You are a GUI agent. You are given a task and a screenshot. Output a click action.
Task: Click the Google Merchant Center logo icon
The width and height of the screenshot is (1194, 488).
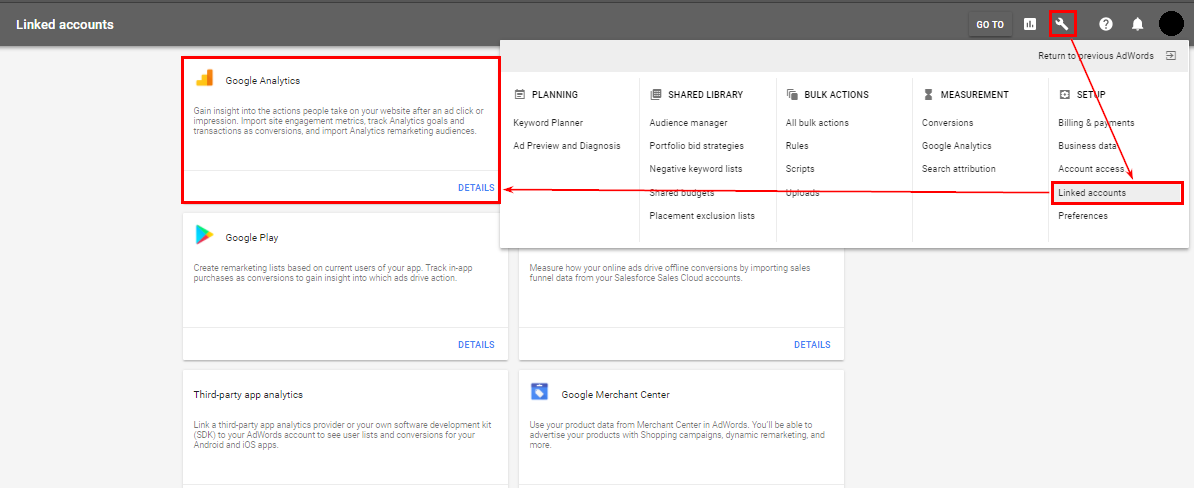[x=539, y=393]
